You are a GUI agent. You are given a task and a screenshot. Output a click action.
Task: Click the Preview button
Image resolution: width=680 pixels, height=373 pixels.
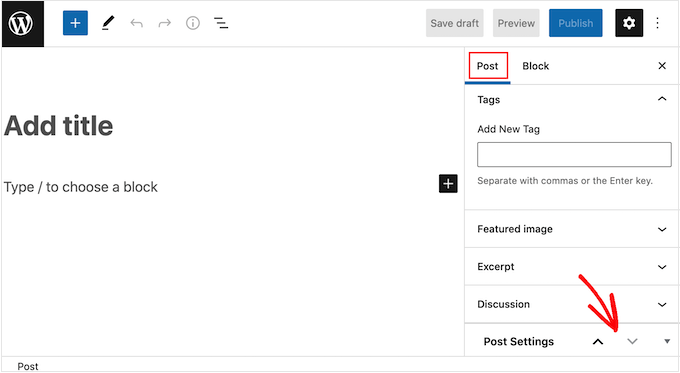tap(516, 23)
